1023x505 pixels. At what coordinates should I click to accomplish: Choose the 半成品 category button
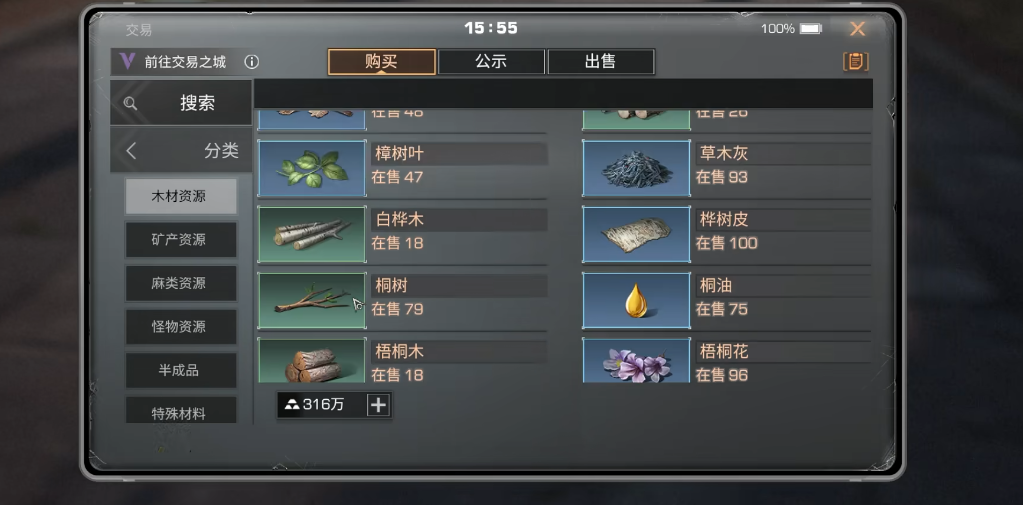click(181, 371)
